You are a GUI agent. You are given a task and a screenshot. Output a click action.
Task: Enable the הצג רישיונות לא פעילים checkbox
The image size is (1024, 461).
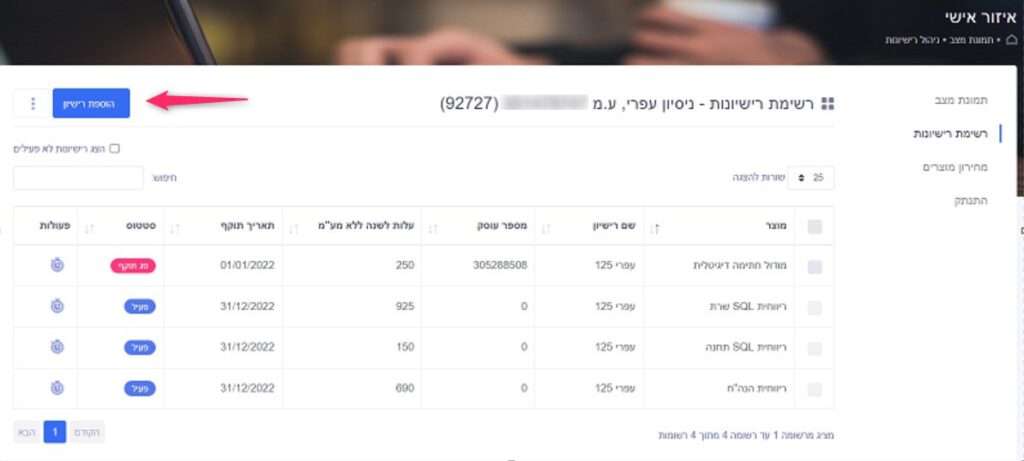pos(114,148)
